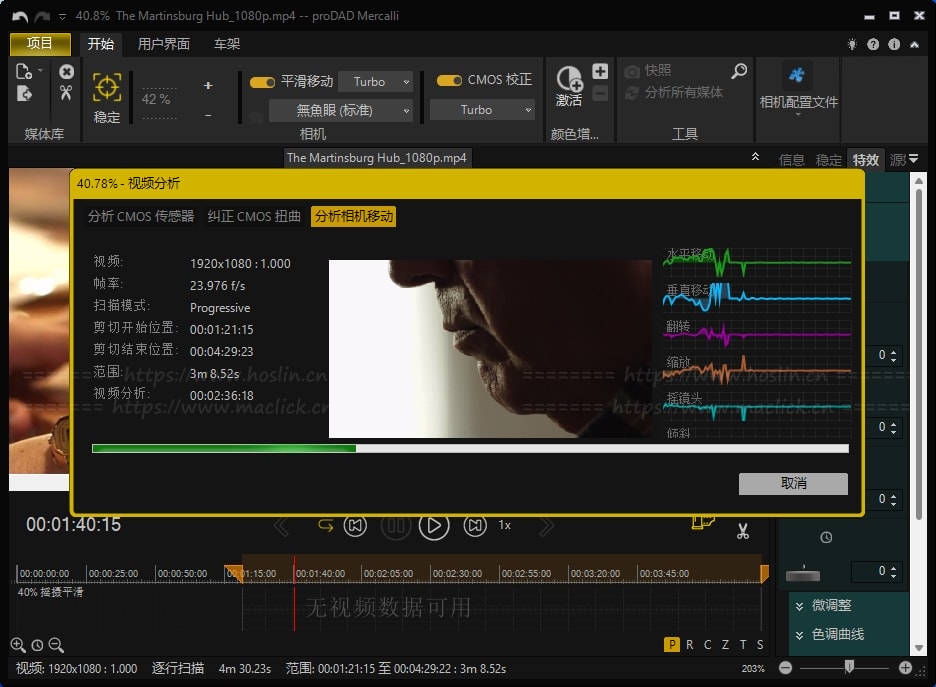Collapse panel with double chevron up
The width and height of the screenshot is (936, 687).
tap(755, 156)
